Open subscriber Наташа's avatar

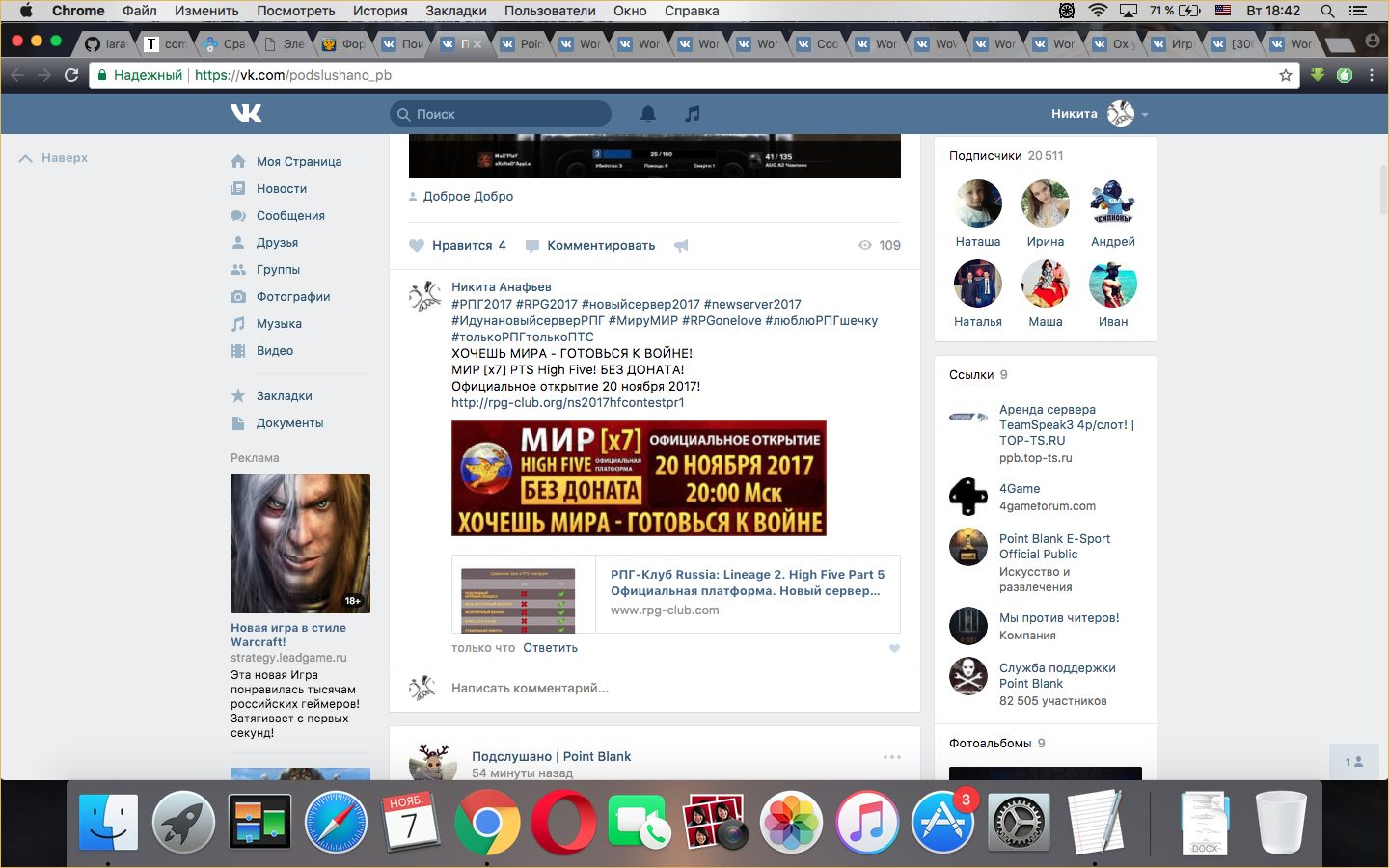point(978,203)
